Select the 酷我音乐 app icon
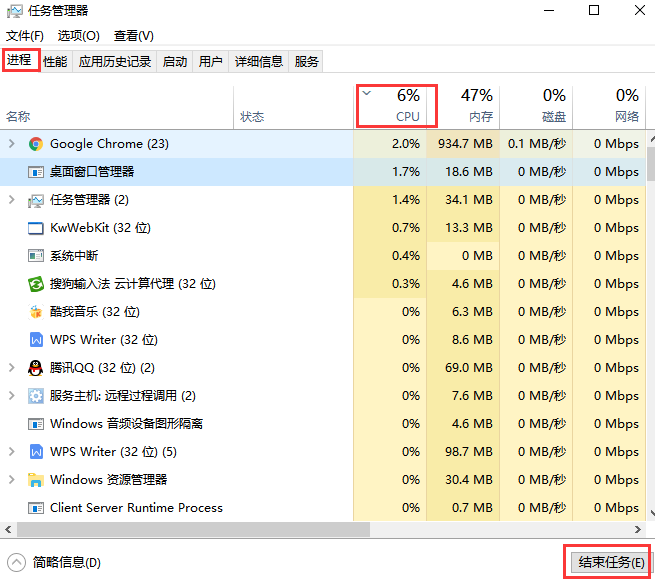This screenshot has width=658, height=583. point(36,312)
